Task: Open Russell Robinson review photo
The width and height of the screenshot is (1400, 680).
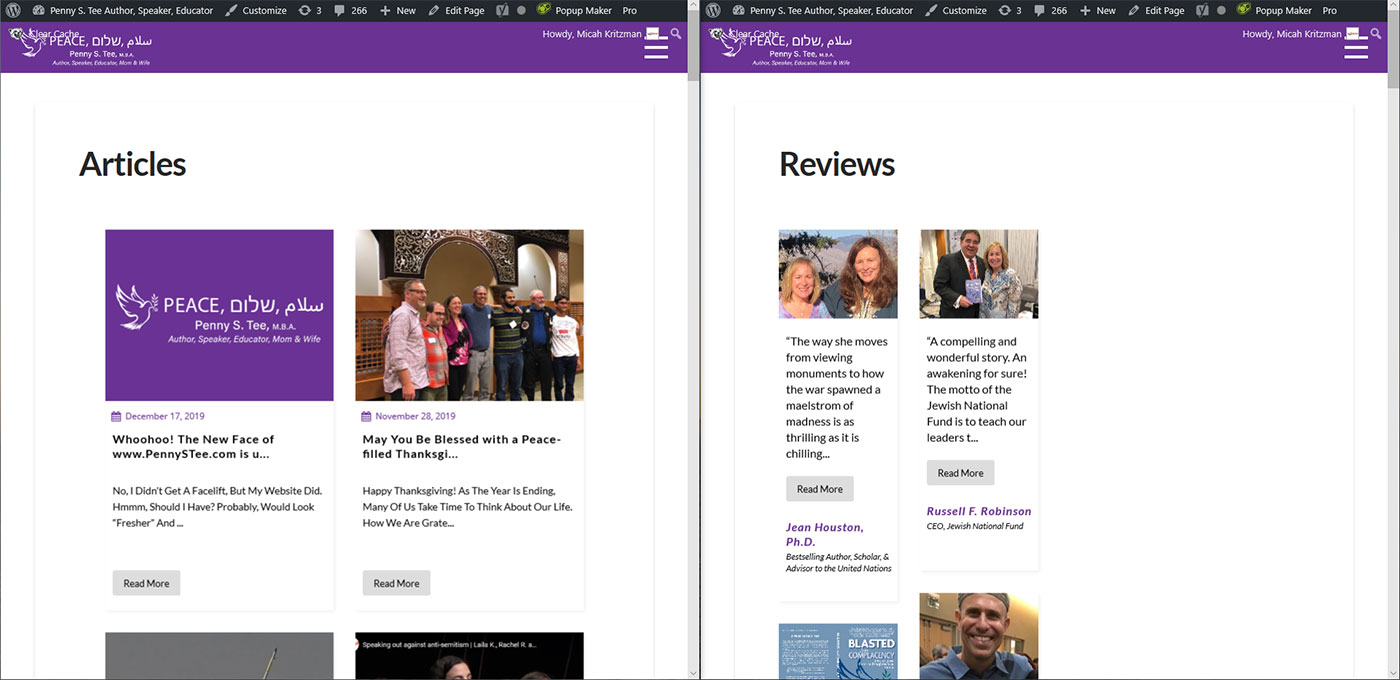Action: [x=979, y=274]
